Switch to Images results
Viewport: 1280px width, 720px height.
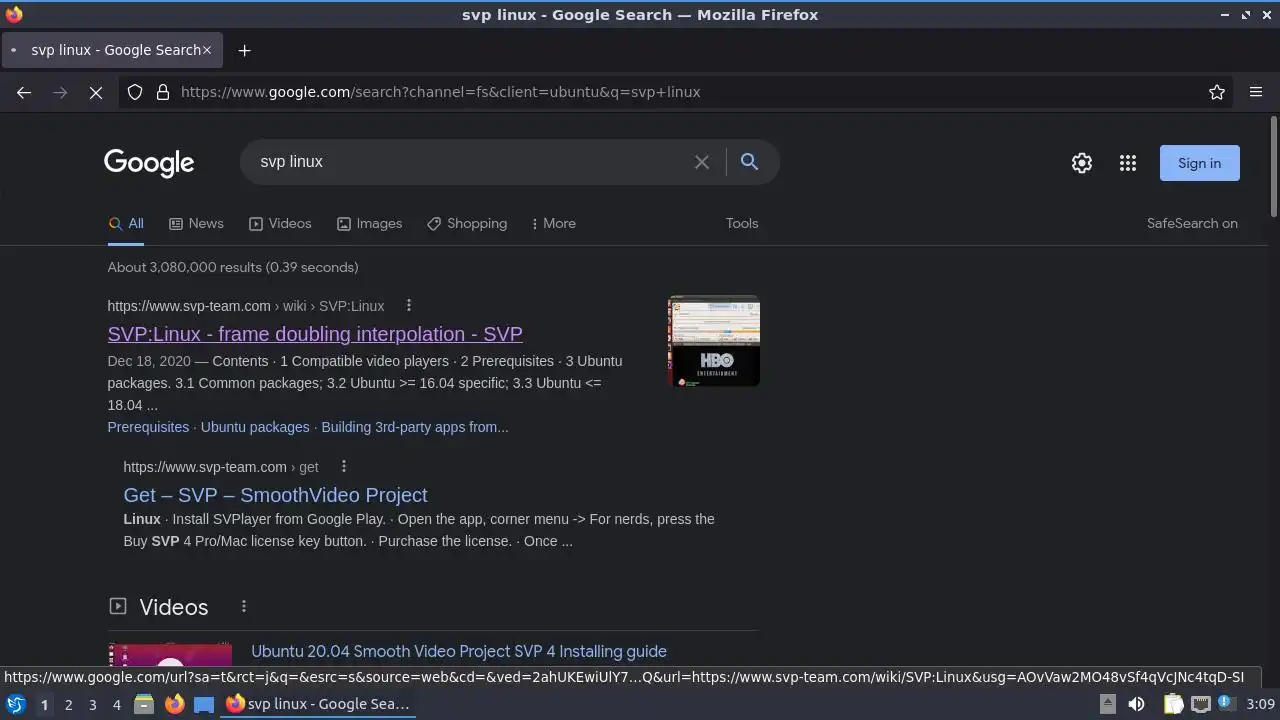pyautogui.click(x=369, y=224)
